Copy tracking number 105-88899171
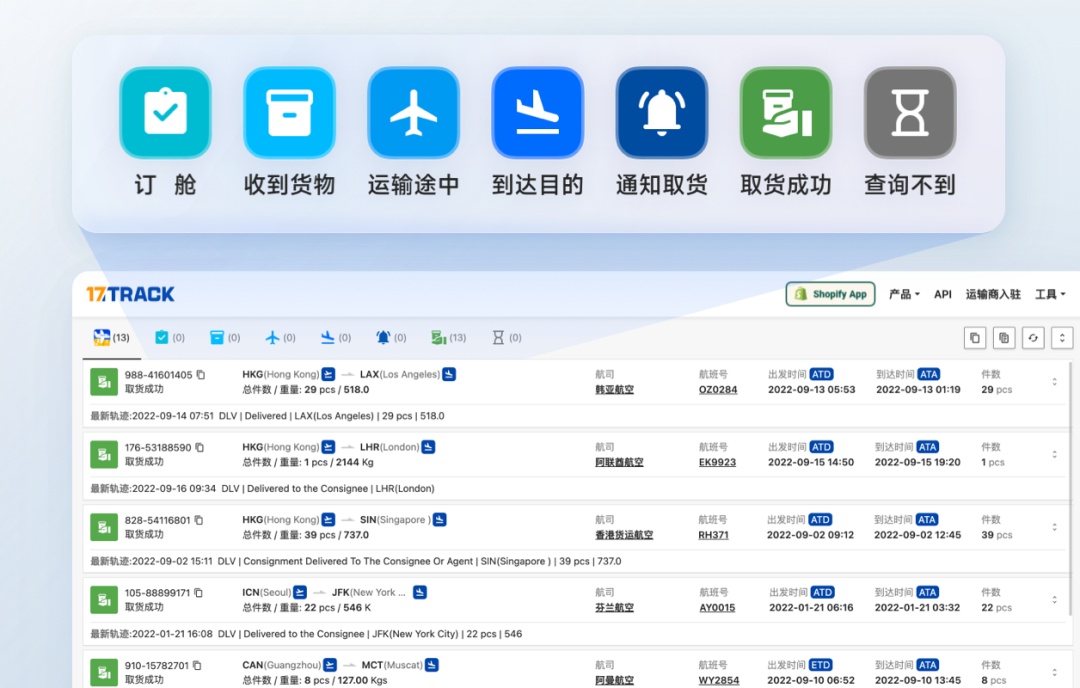This screenshot has height=688, width=1080. click(x=198, y=593)
